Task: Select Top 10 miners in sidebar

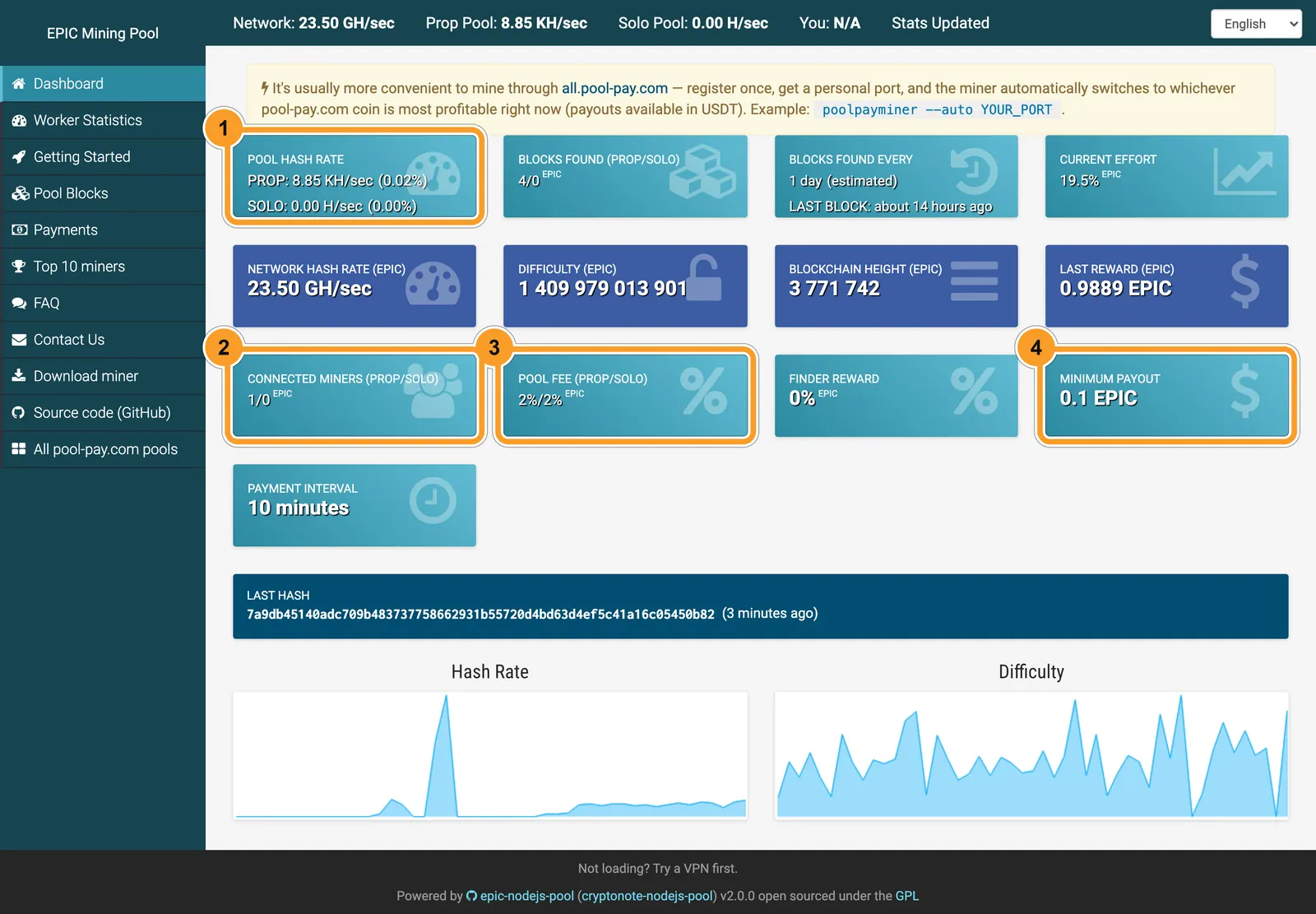Action: point(103,267)
